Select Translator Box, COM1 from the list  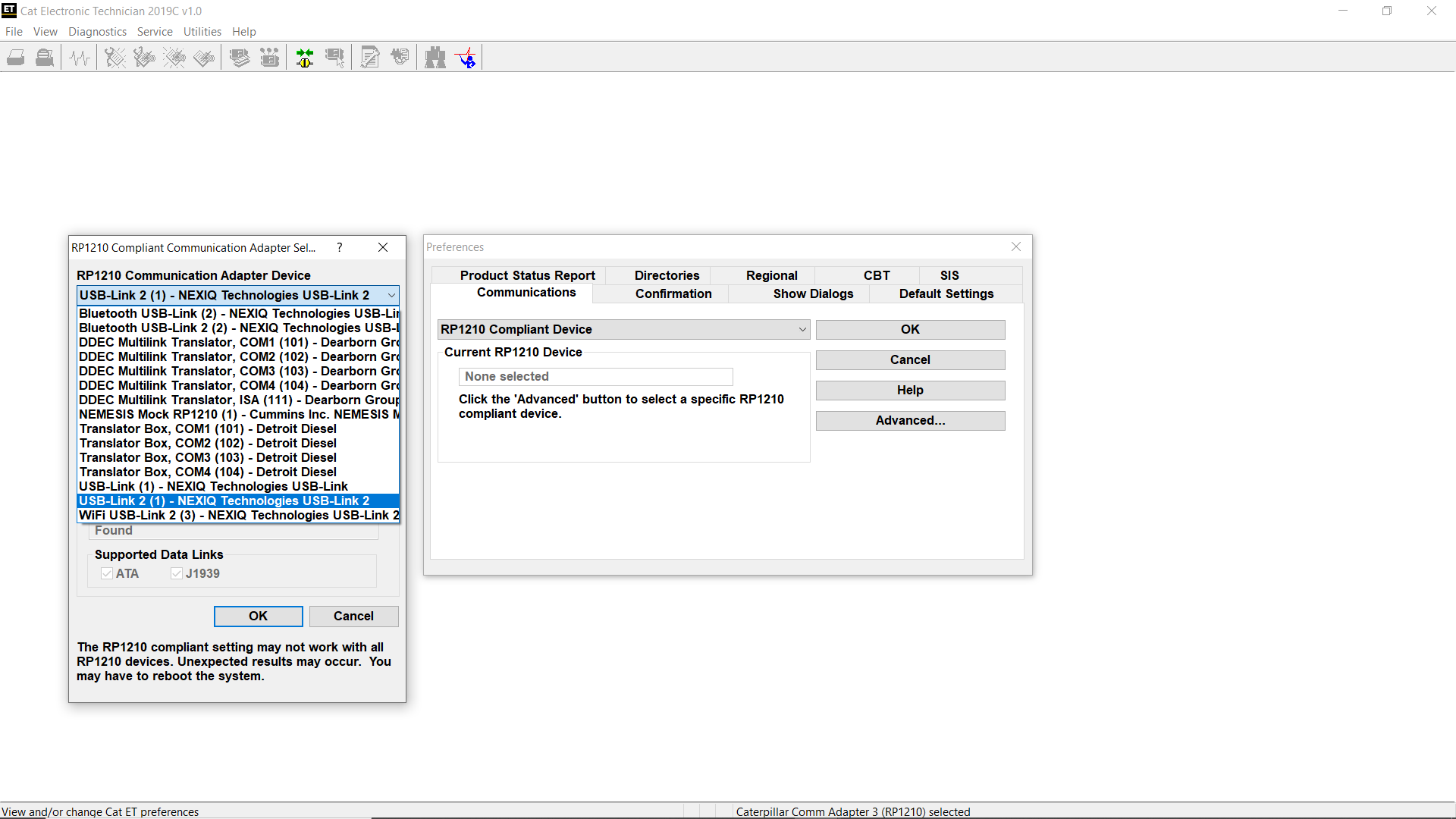(208, 428)
